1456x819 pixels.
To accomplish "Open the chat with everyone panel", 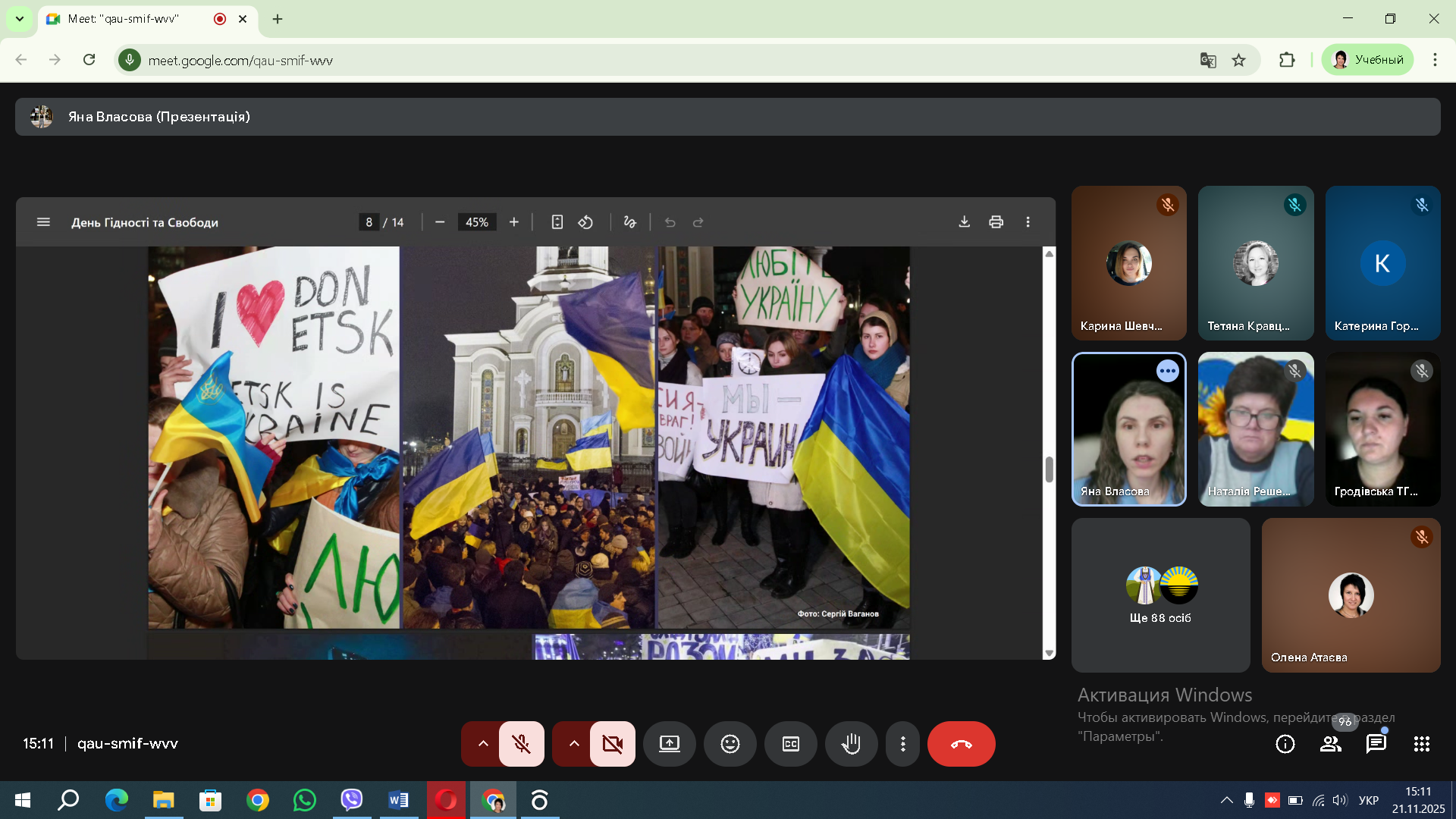I will [1376, 744].
